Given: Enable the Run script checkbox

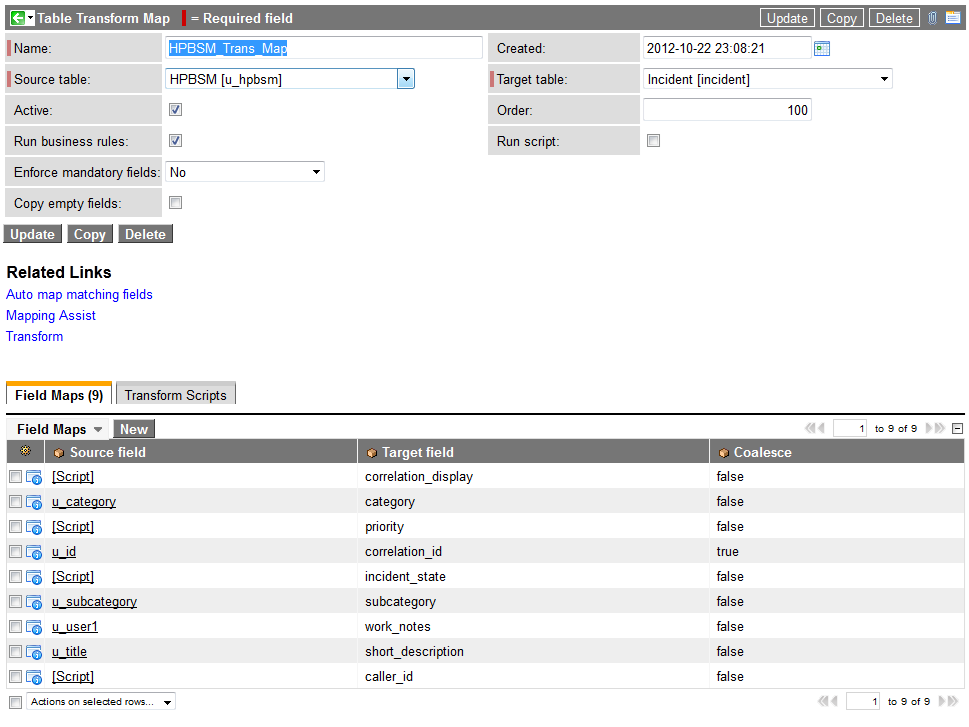Looking at the screenshot, I should tap(653, 140).
